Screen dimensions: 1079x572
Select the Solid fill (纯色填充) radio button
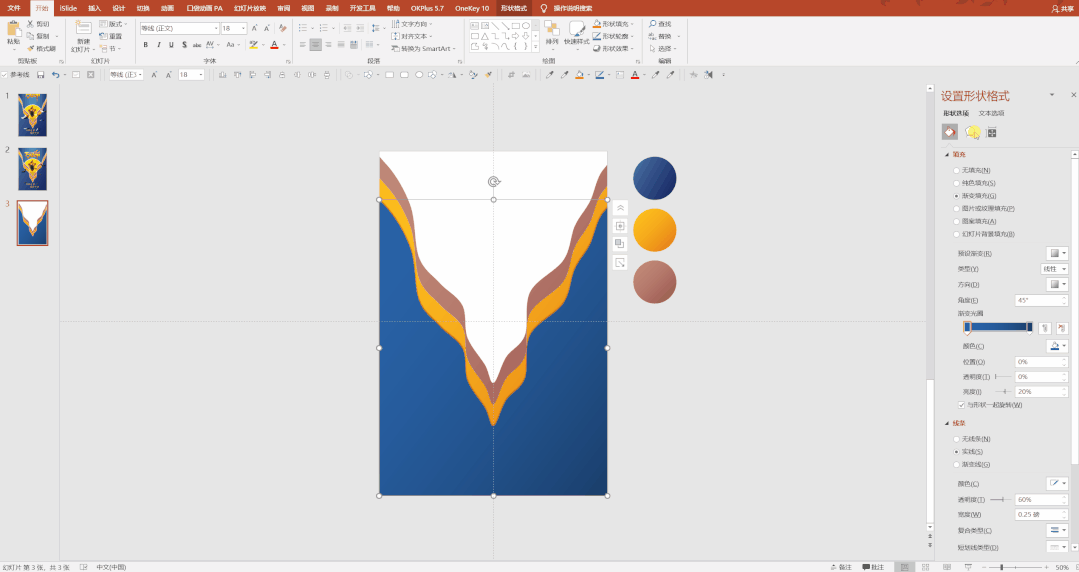[x=957, y=183]
